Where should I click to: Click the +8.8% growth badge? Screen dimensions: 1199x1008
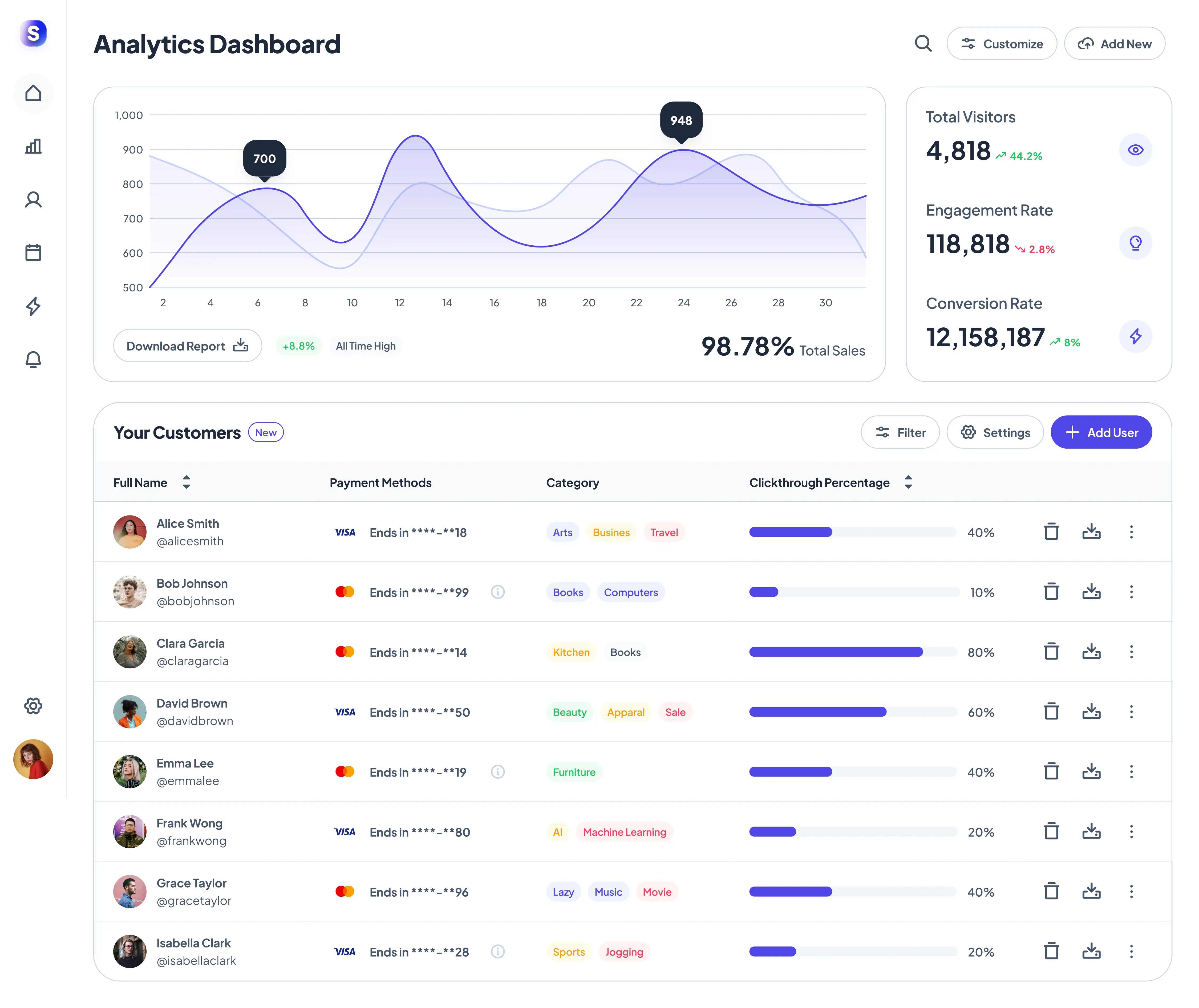[299, 346]
